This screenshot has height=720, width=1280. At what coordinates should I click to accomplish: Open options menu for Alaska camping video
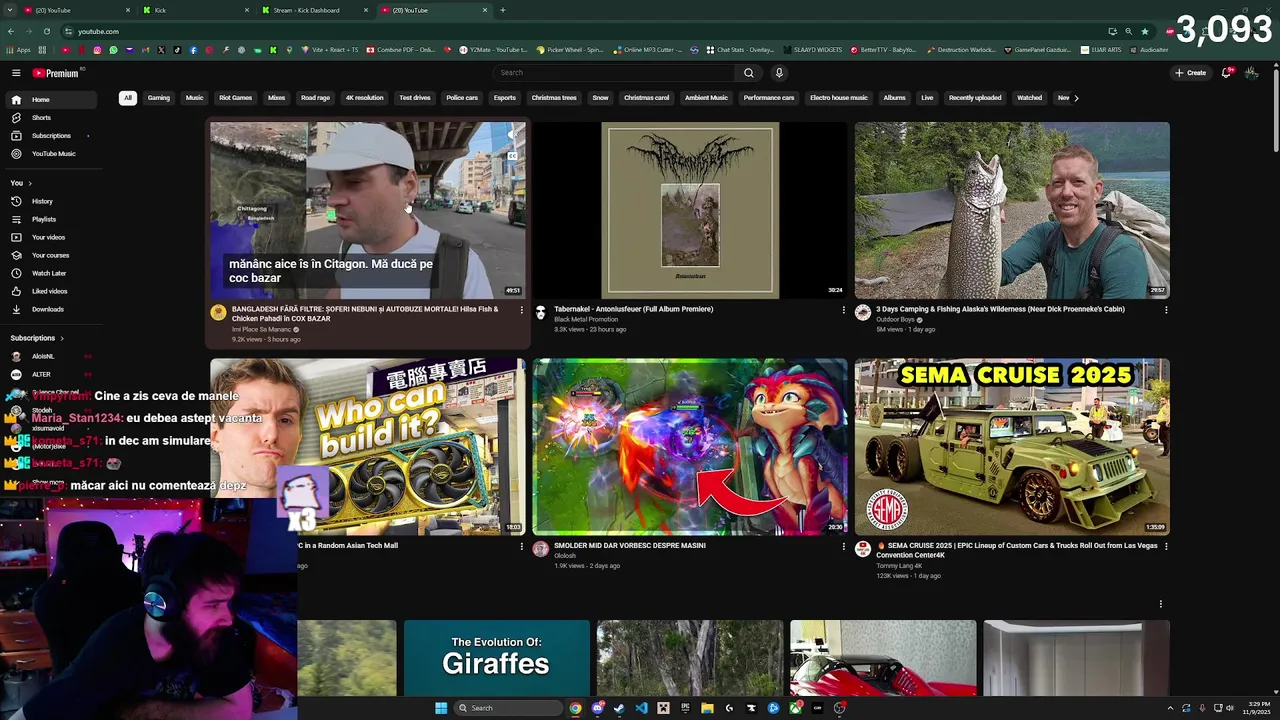coord(1165,310)
